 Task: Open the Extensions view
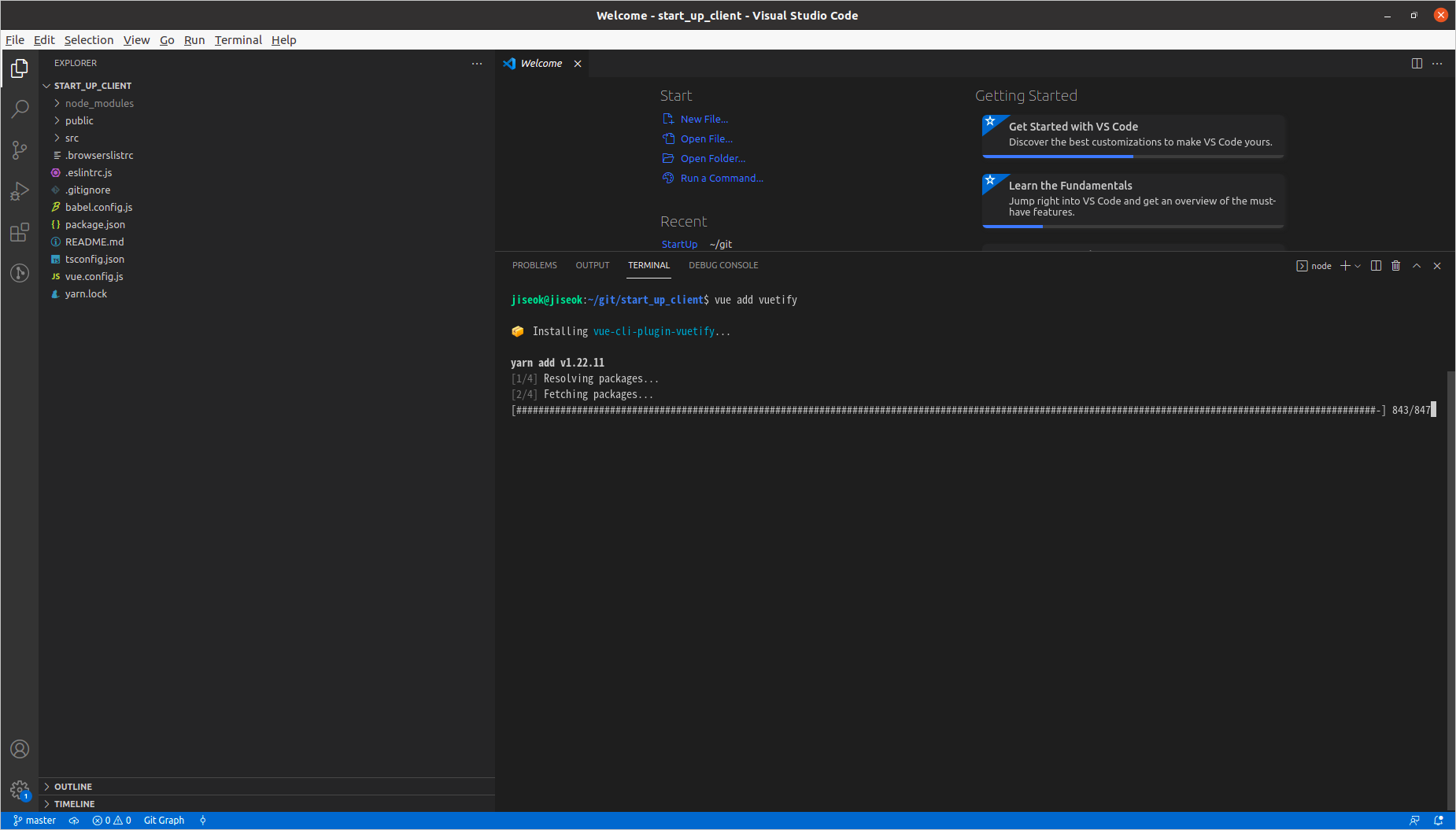20,232
